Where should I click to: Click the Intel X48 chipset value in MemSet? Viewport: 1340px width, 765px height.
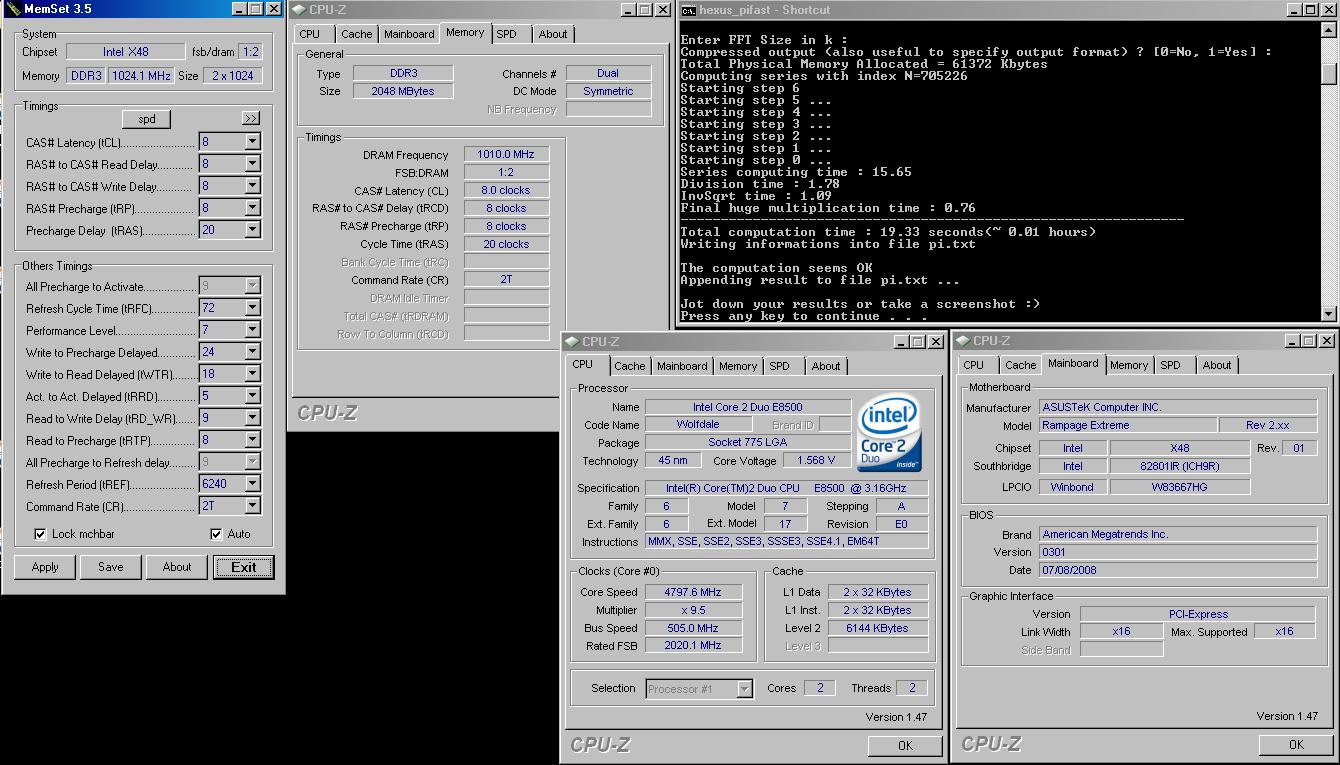pyautogui.click(x=127, y=52)
